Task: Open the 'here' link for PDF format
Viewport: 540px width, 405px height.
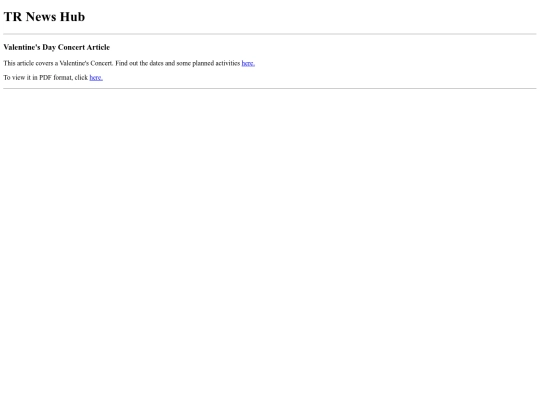Action: click(96, 77)
